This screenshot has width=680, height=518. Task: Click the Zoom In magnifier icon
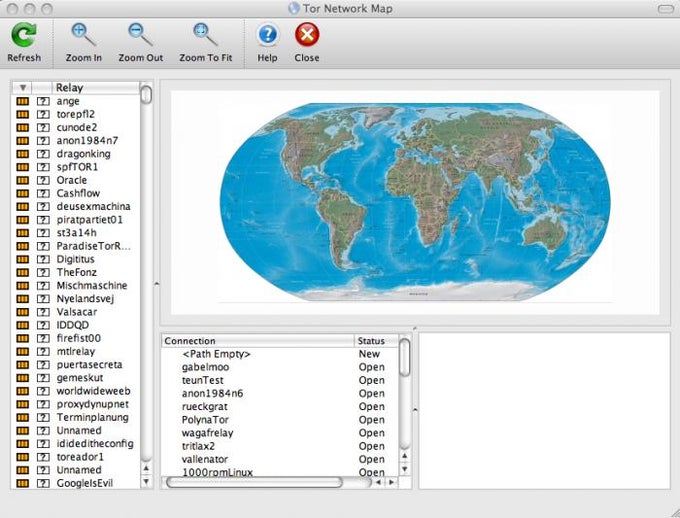83,35
